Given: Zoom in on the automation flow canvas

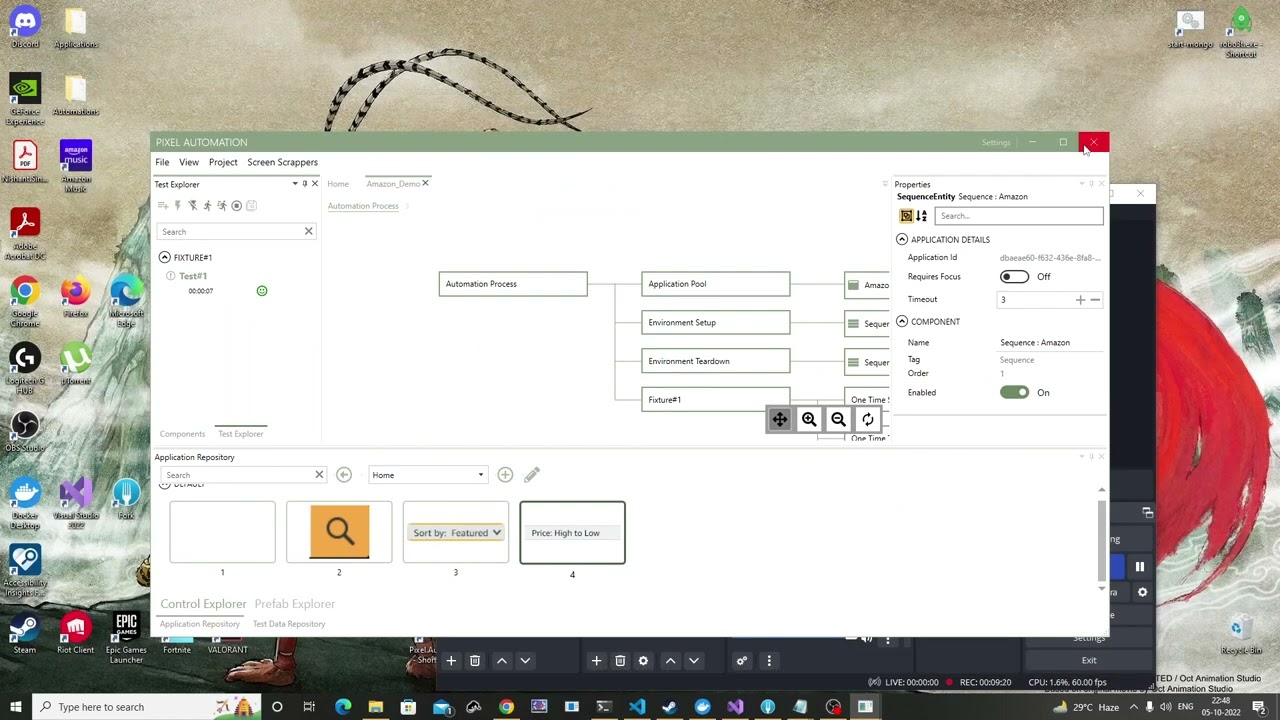Looking at the screenshot, I should click(809, 419).
